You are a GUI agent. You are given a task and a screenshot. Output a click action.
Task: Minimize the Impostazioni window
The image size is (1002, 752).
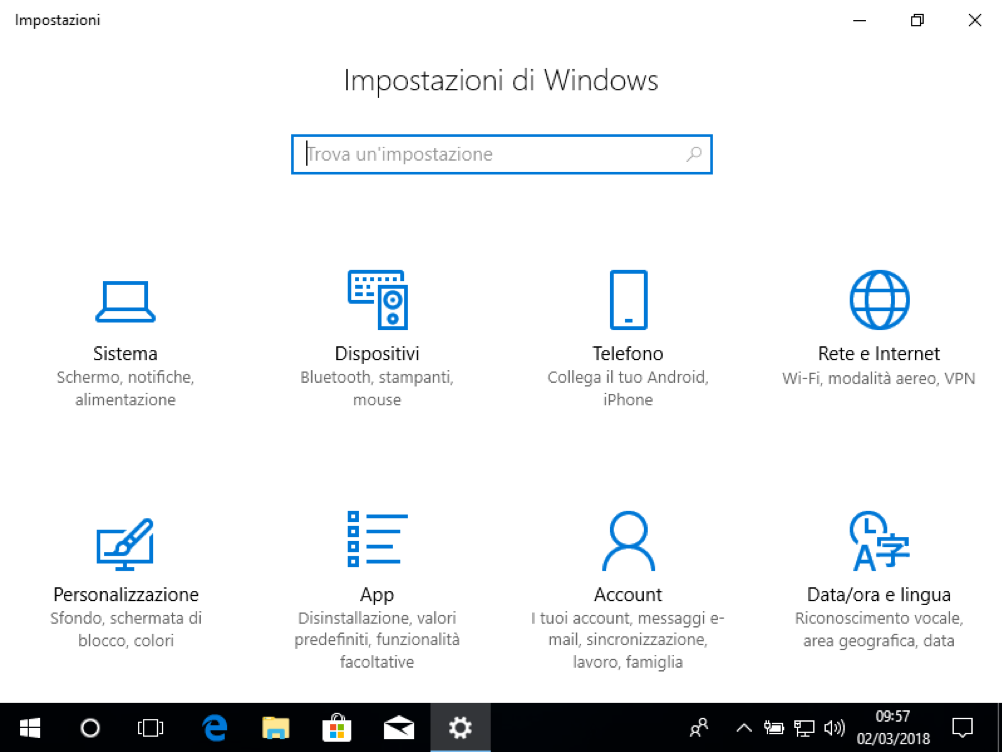tap(859, 20)
